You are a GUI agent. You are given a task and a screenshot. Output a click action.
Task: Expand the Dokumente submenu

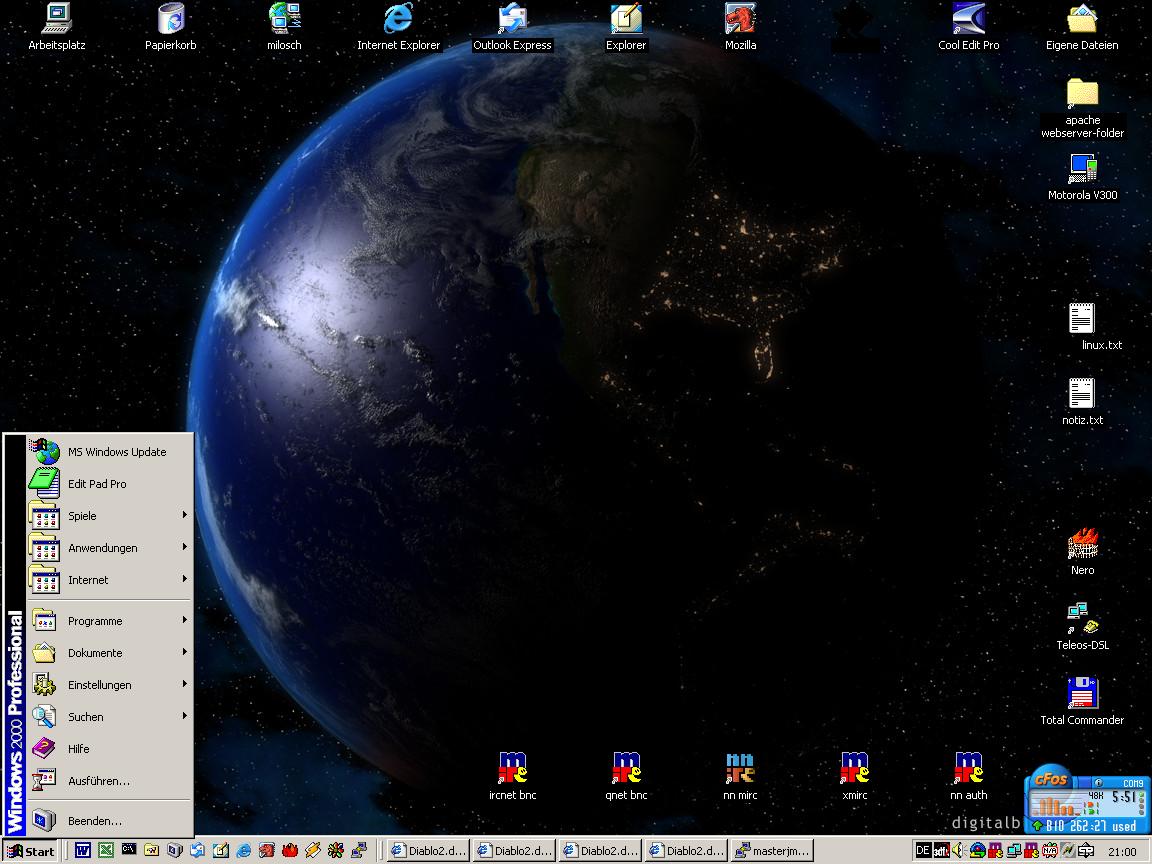pos(110,652)
